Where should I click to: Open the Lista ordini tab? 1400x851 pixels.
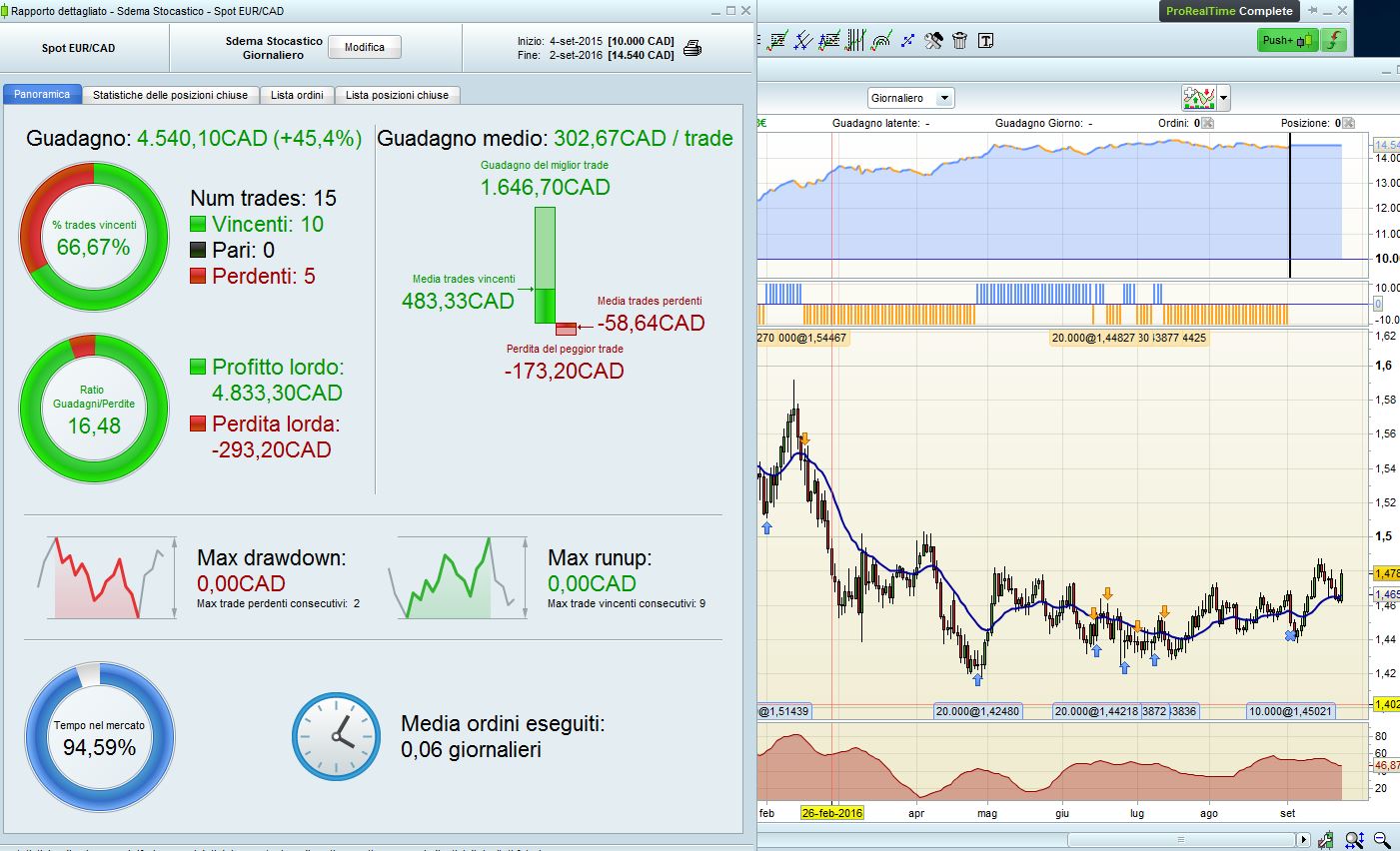pyautogui.click(x=297, y=95)
